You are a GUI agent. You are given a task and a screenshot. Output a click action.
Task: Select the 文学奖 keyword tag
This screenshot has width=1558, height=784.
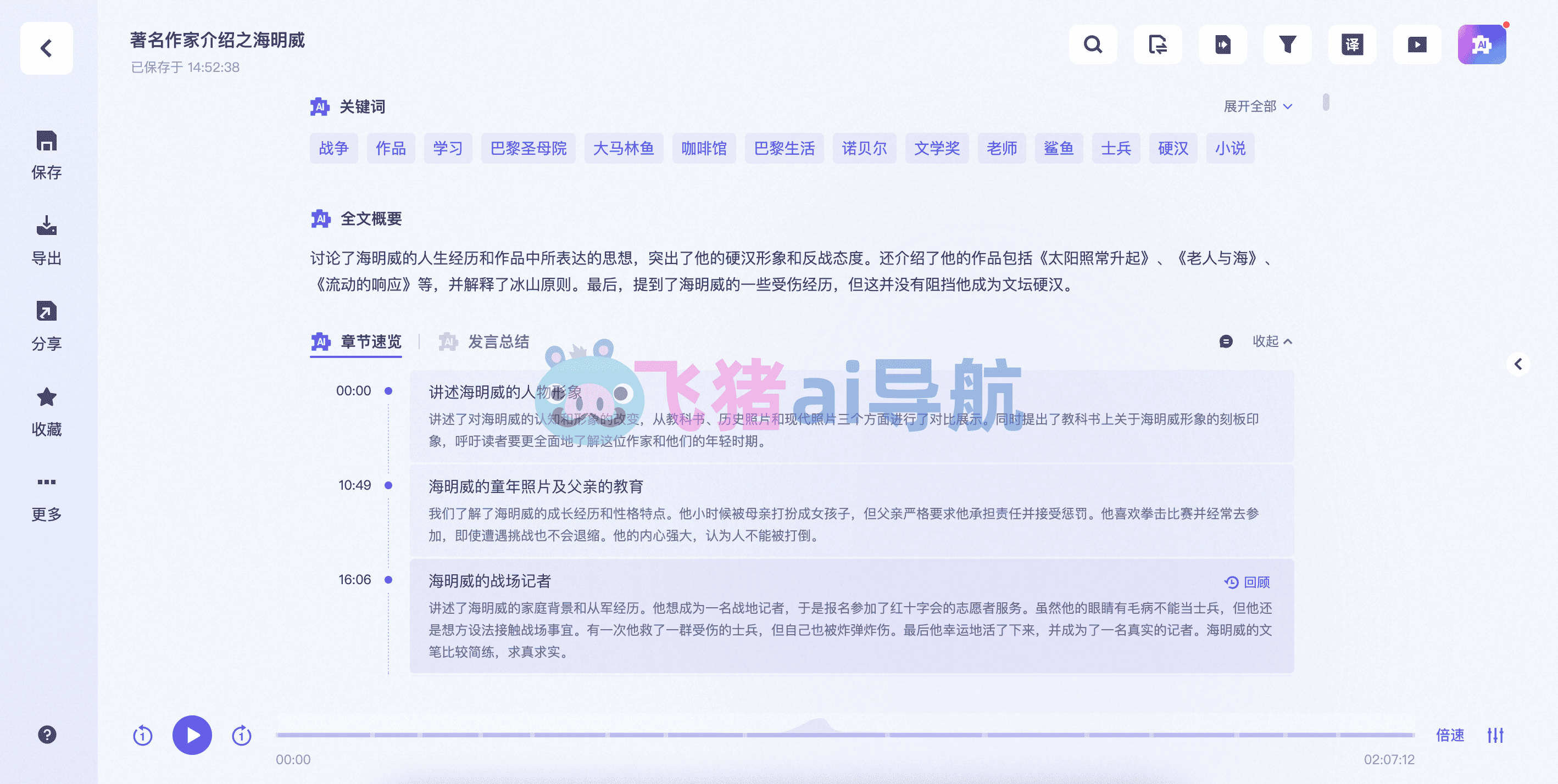tap(937, 148)
